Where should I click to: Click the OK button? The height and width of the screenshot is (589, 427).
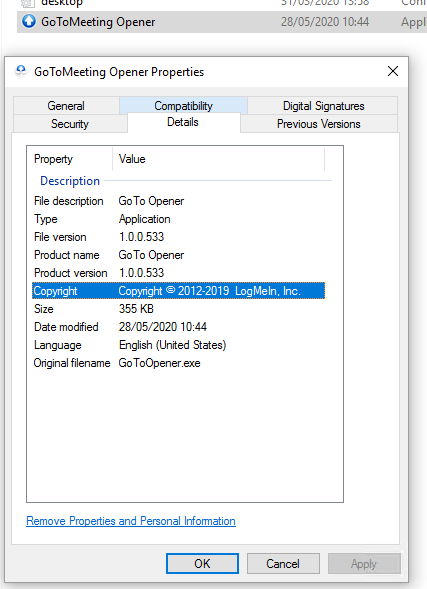pos(202,563)
